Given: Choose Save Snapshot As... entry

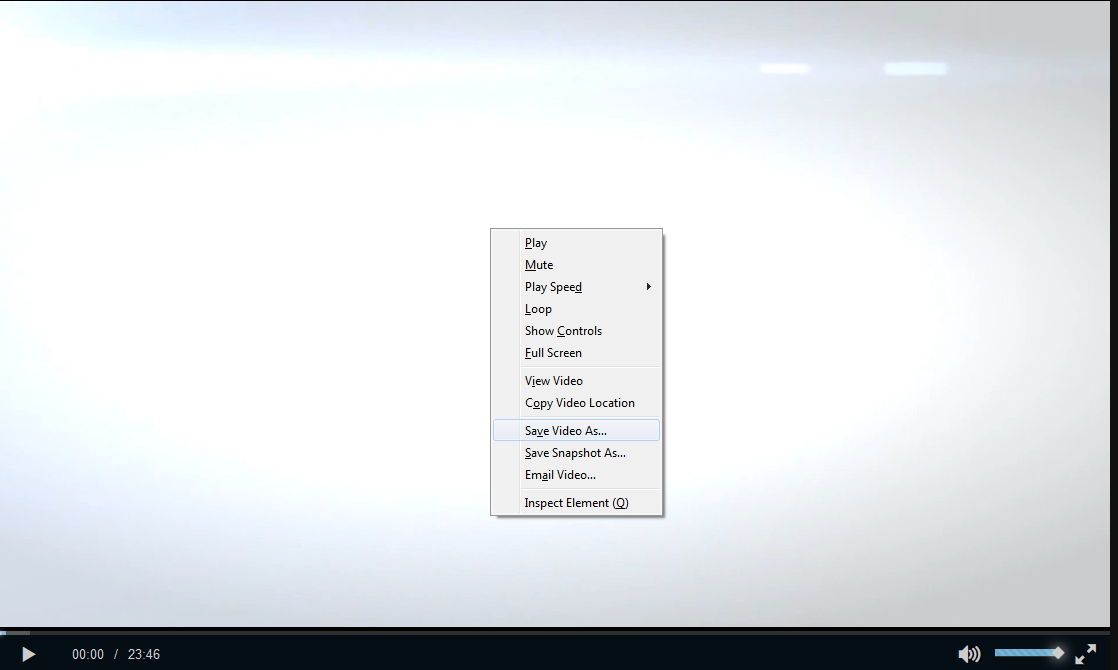Looking at the screenshot, I should pyautogui.click(x=576, y=453).
